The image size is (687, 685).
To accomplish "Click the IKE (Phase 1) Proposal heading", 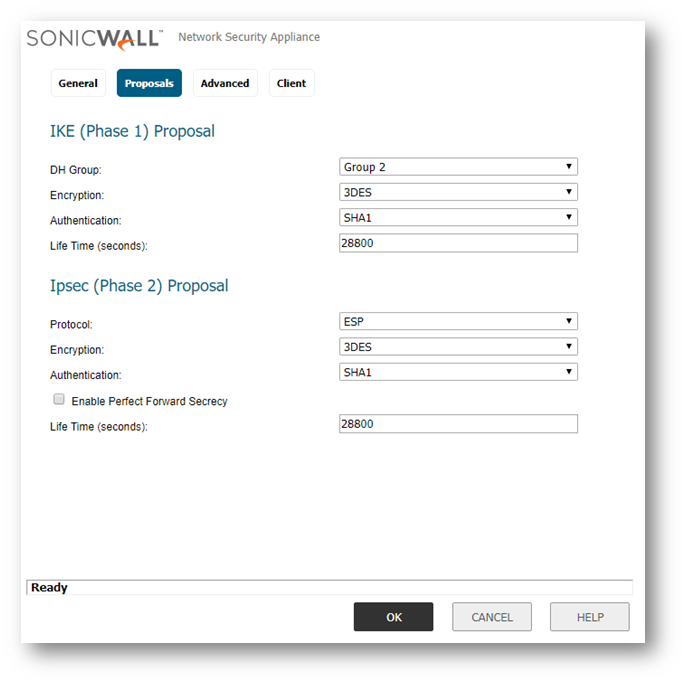I will tap(132, 131).
